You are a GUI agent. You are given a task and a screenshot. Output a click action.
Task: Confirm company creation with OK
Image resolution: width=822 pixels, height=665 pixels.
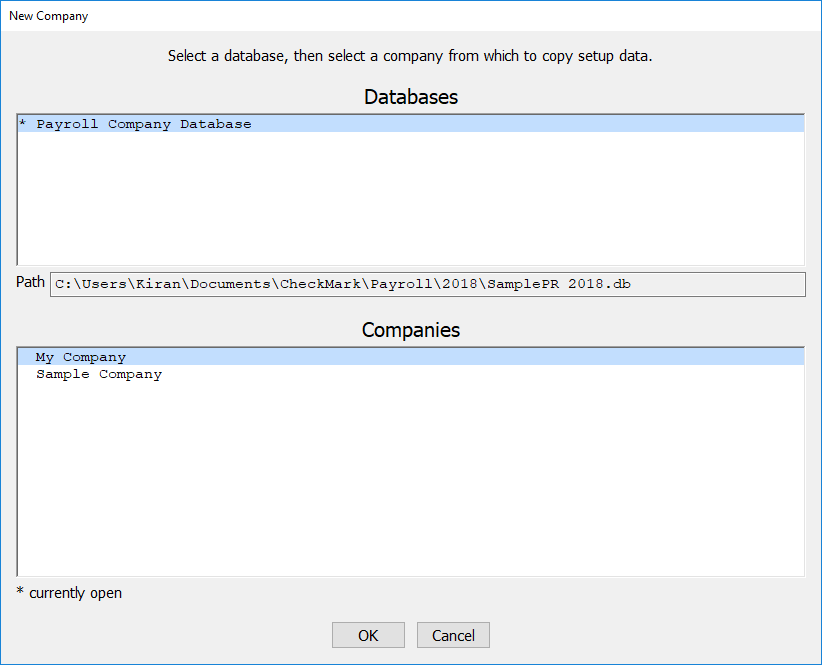click(368, 635)
